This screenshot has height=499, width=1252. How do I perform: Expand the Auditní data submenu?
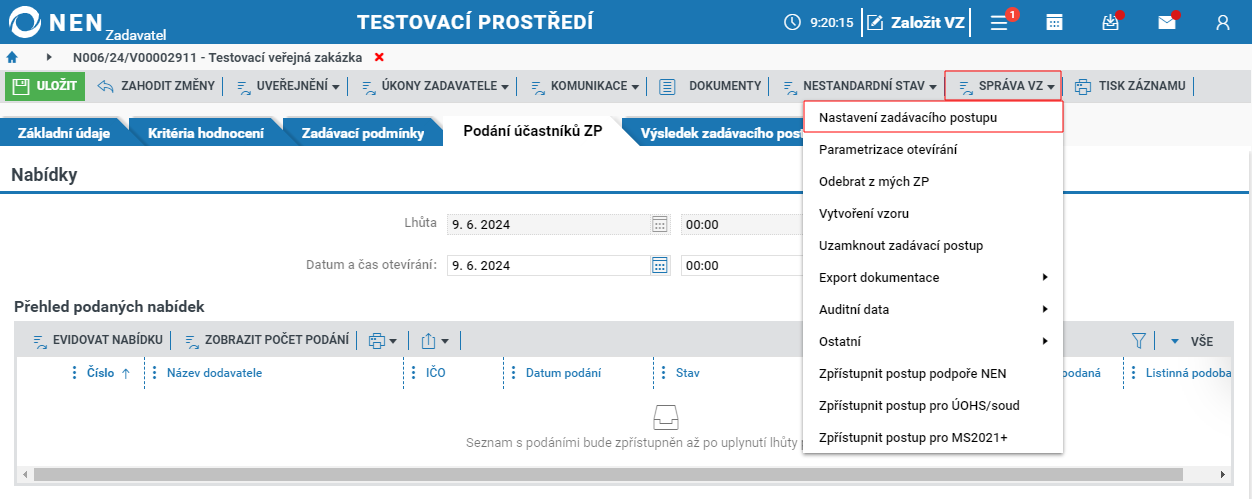[x=933, y=309]
